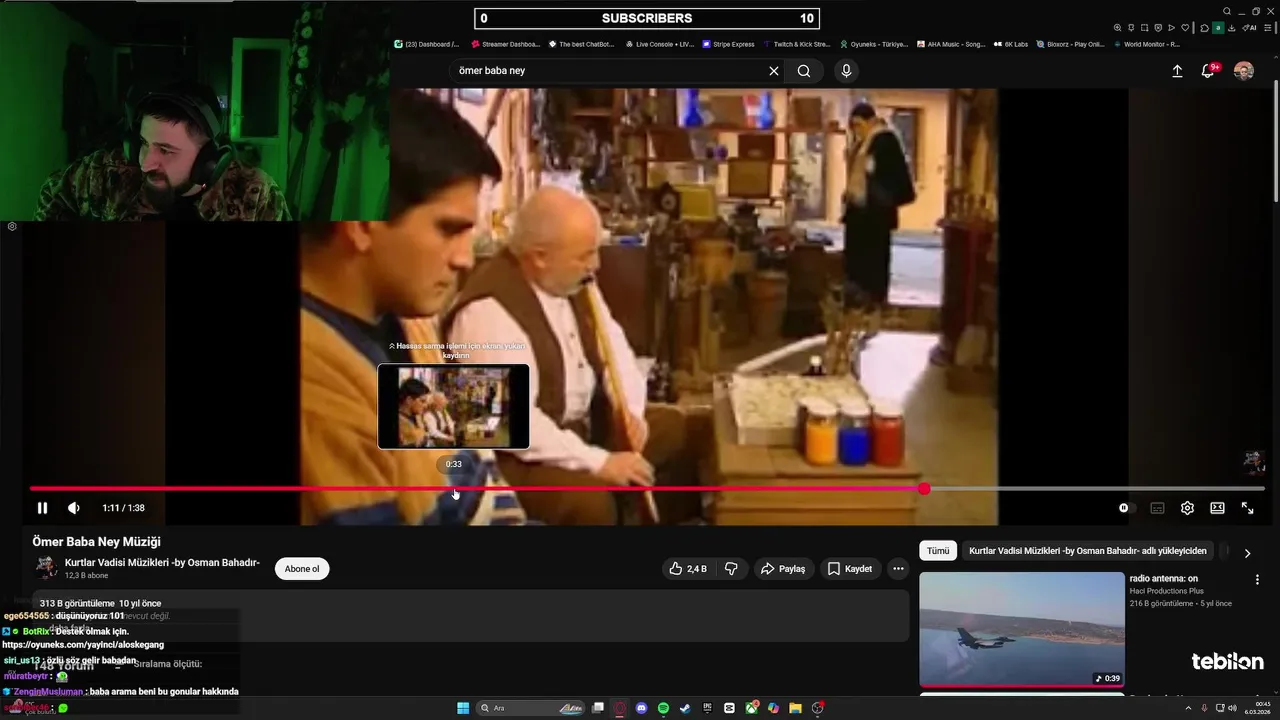Toggle the autoplay switch

pyautogui.click(x=1126, y=508)
